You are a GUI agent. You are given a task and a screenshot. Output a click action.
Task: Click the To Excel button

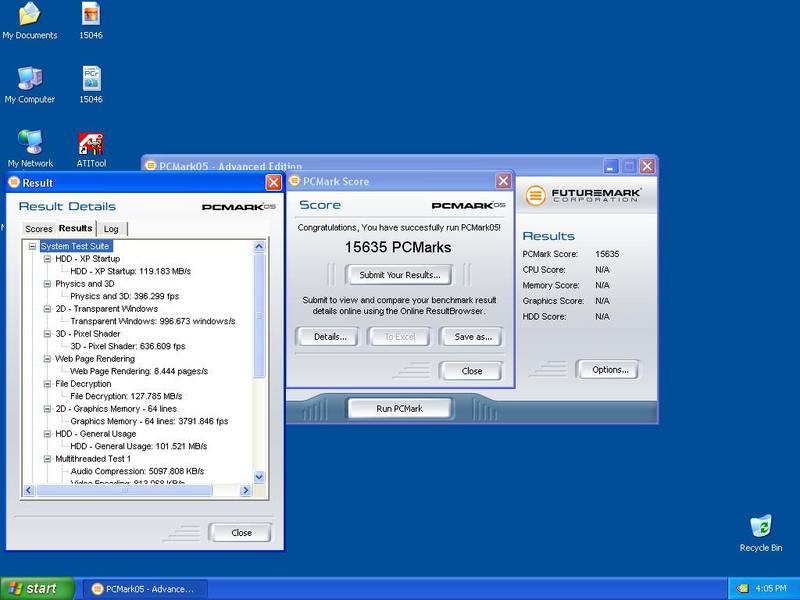[x=399, y=337]
